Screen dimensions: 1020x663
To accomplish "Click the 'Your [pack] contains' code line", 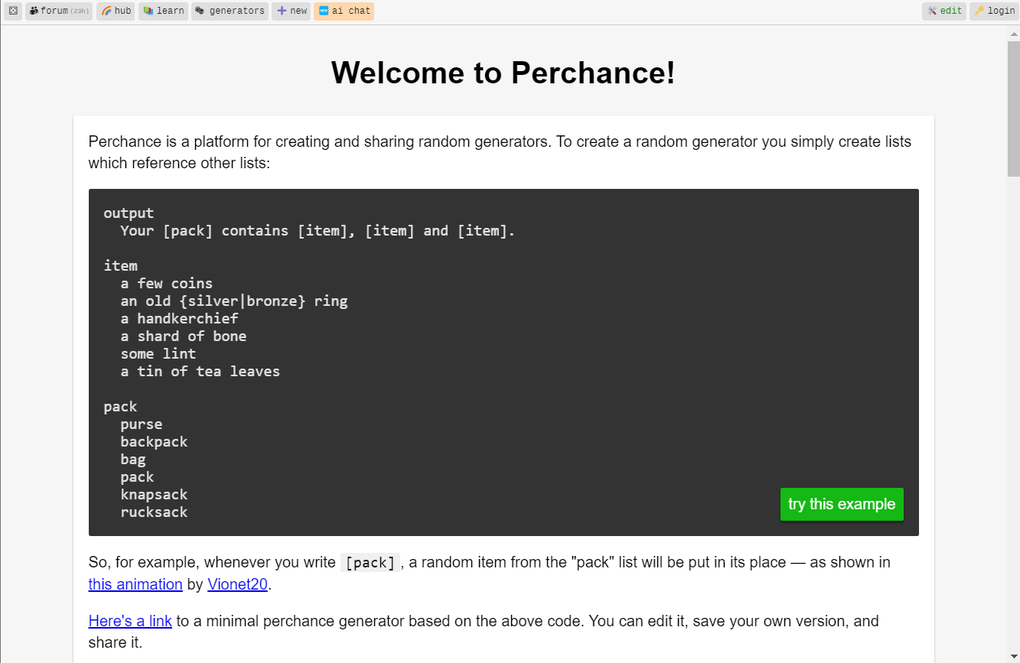I will click(x=317, y=231).
